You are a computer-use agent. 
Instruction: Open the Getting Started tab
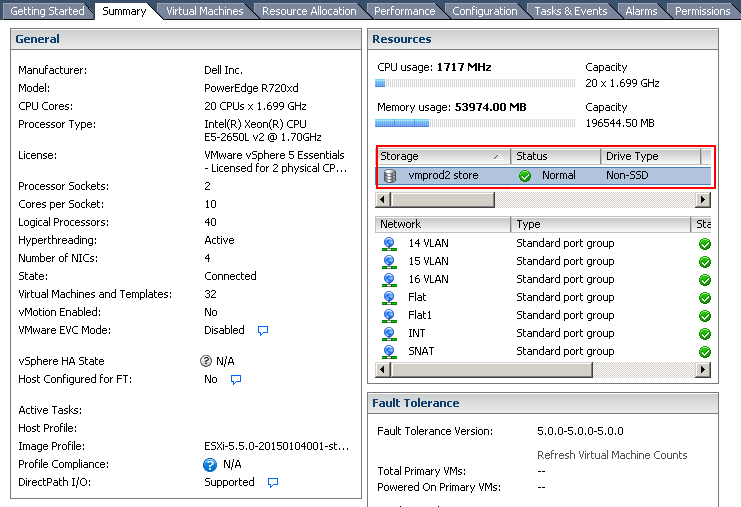[x=47, y=10]
